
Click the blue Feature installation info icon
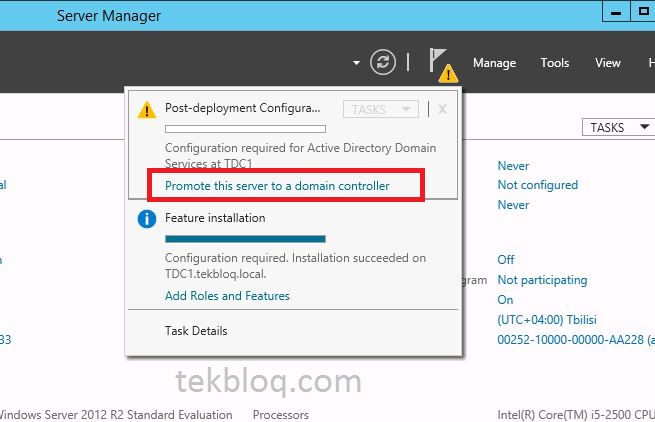[147, 219]
